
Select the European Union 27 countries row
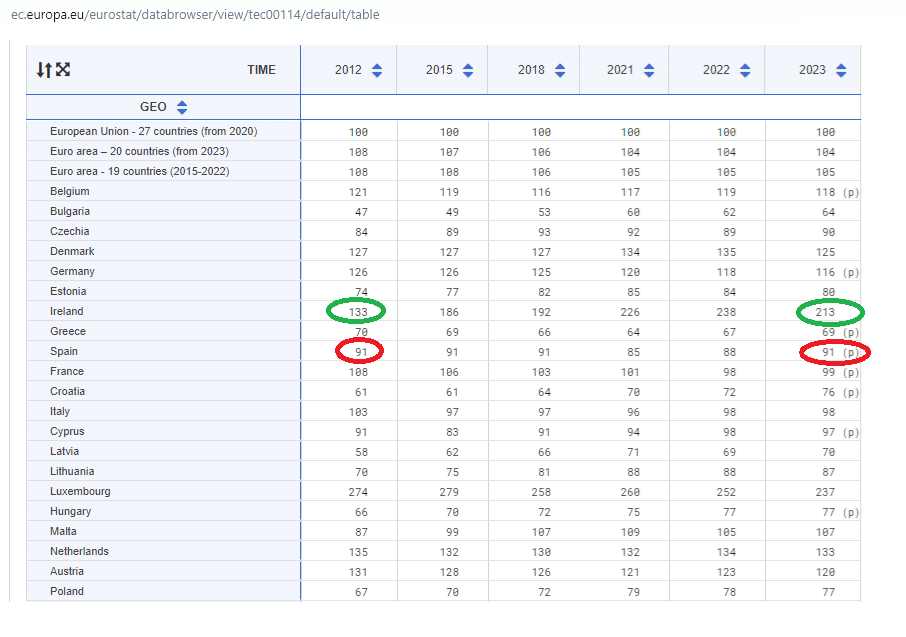coord(153,132)
